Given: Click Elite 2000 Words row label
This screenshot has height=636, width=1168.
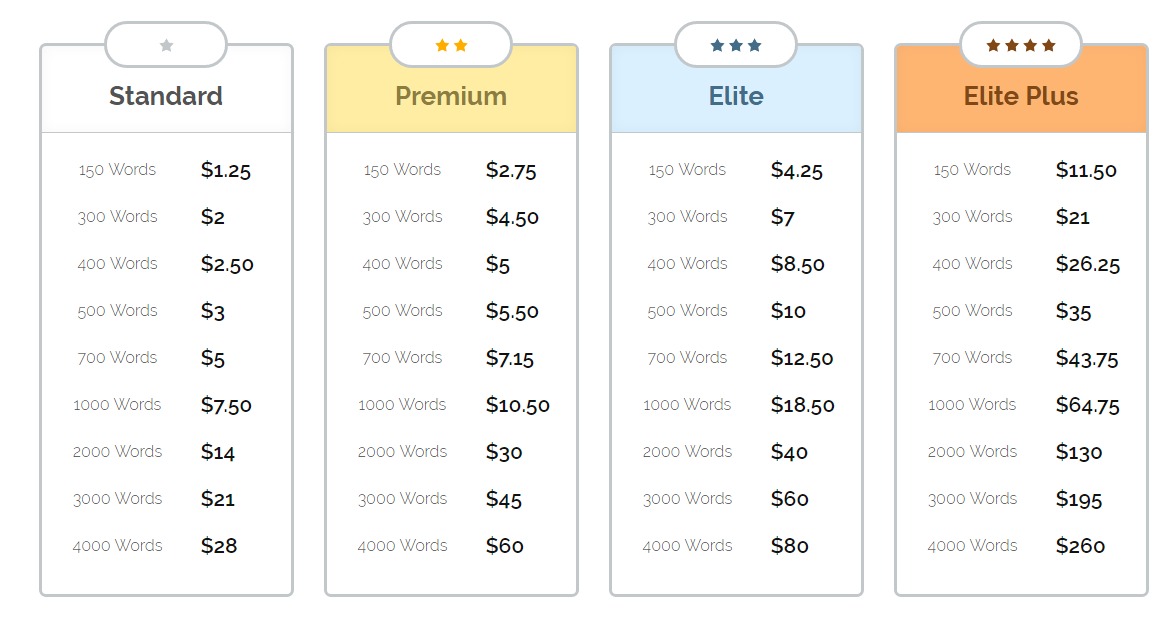Looking at the screenshot, I should [x=688, y=451].
